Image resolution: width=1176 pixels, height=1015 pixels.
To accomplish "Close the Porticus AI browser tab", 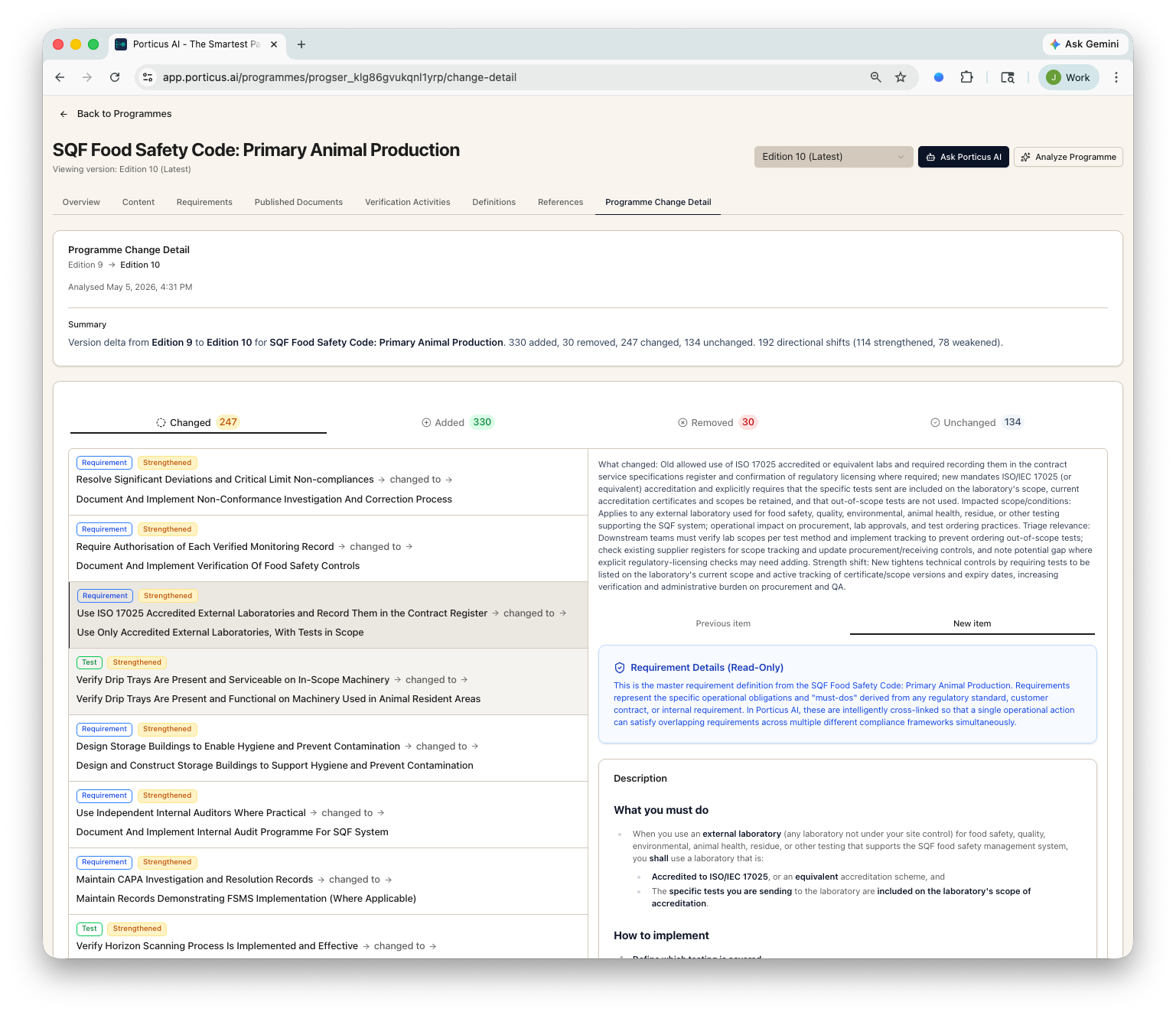I will [x=274, y=44].
